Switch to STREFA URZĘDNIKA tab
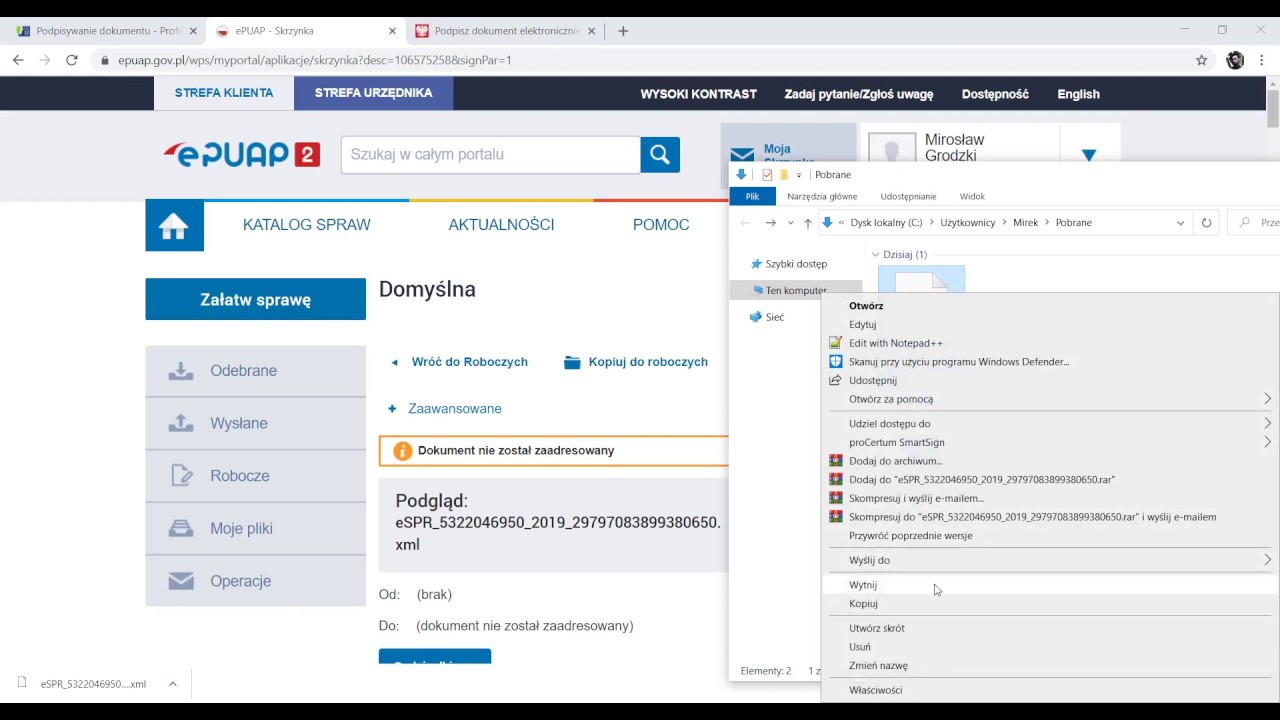Image resolution: width=1280 pixels, height=720 pixels. coord(374,93)
